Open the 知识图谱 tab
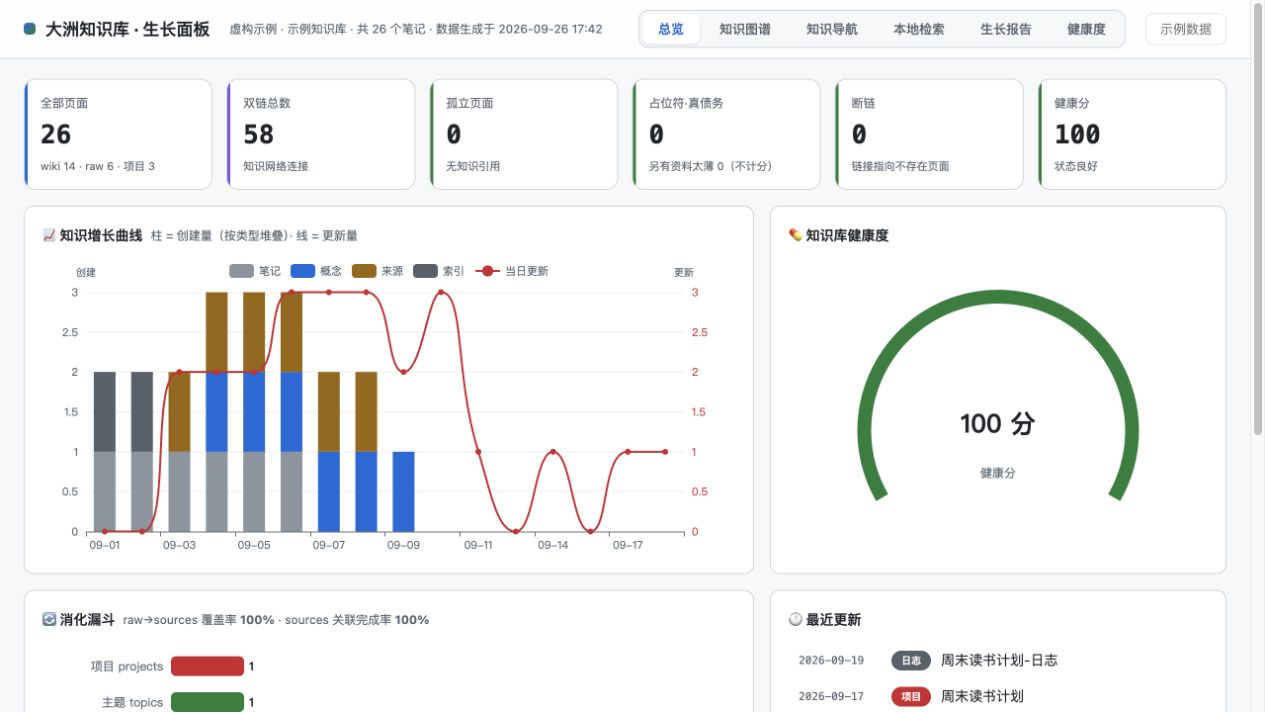 click(745, 29)
